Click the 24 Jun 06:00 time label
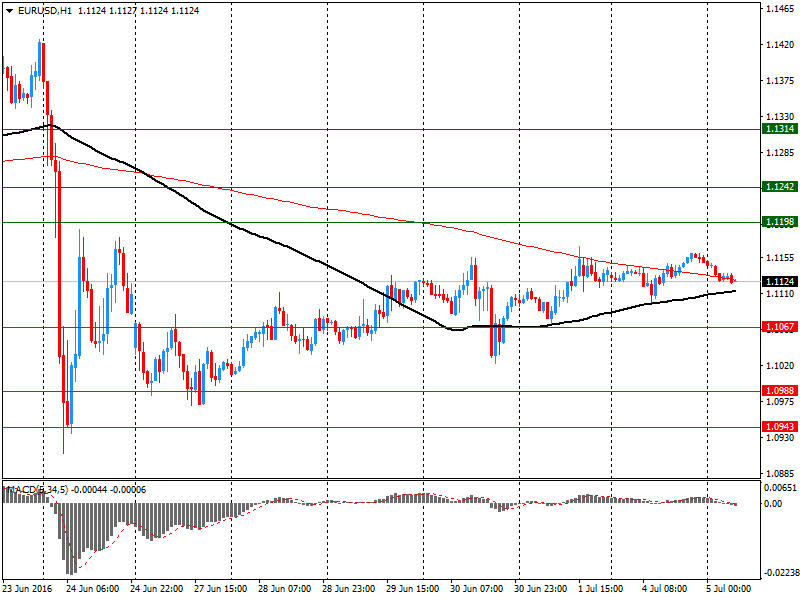Image resolution: width=800 pixels, height=600 pixels. (x=92, y=588)
